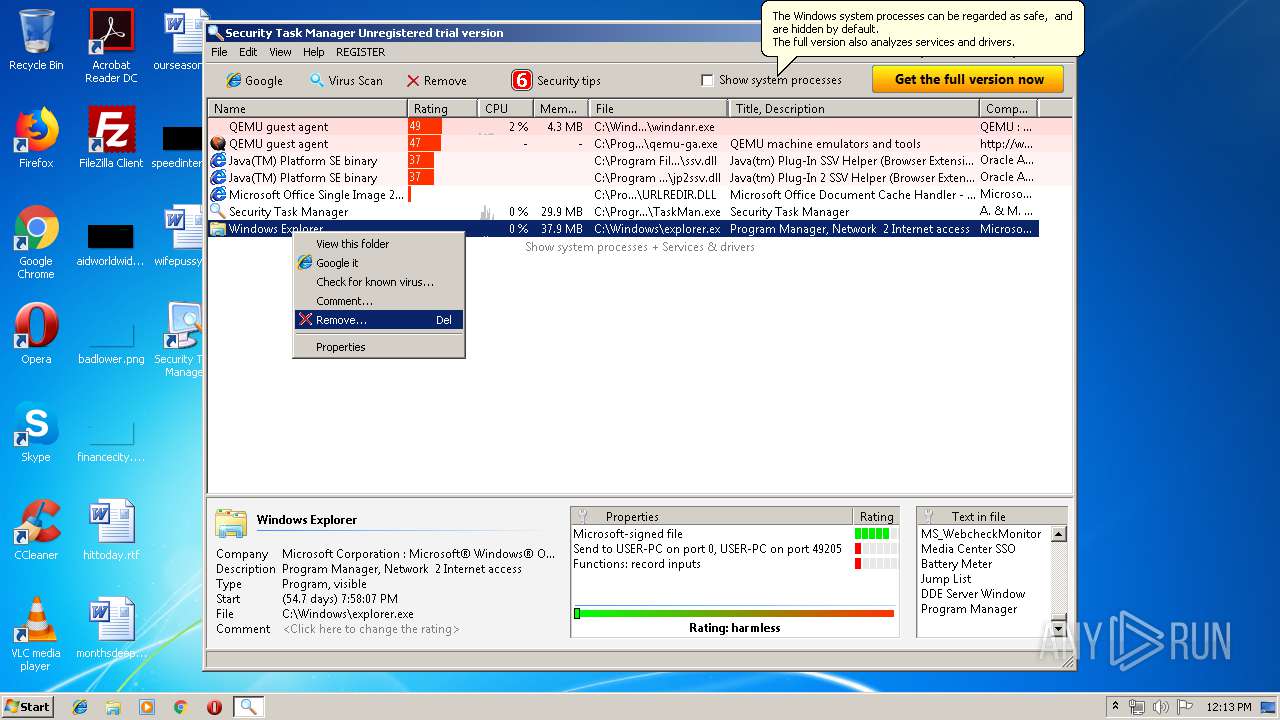Select Comment... in context menu
Screen dimensions: 1280x720
378,301
